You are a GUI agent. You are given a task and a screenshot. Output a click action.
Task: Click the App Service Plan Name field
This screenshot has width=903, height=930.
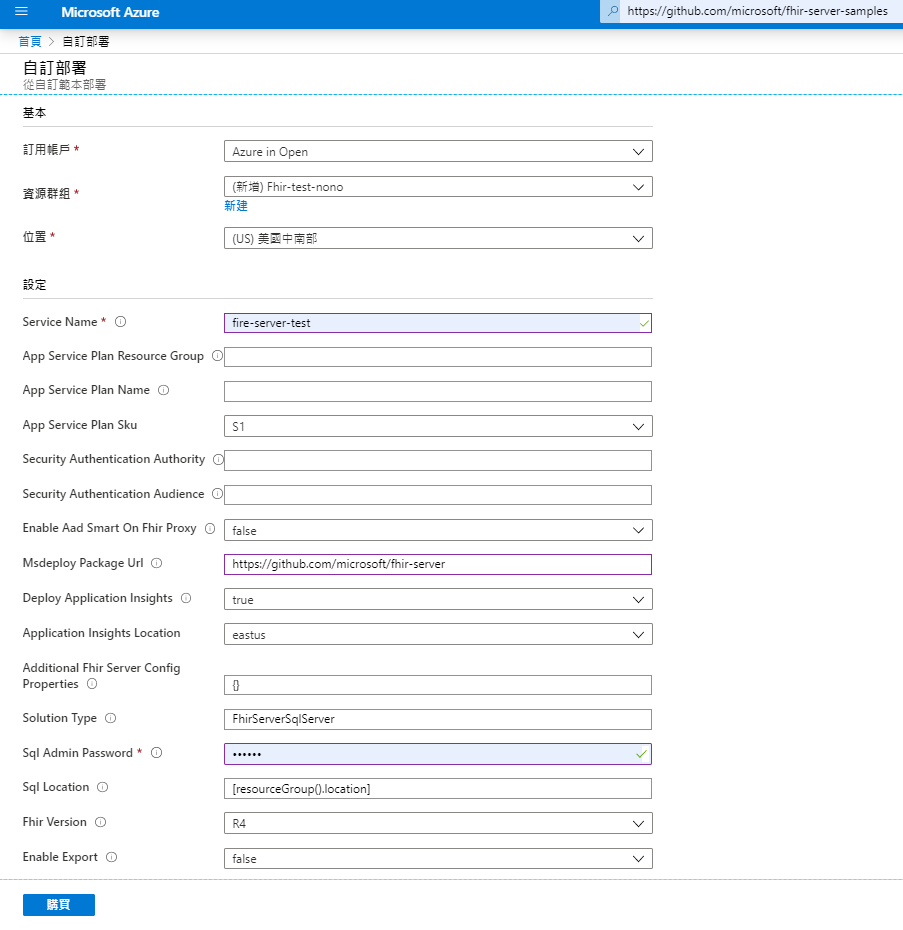pos(438,391)
